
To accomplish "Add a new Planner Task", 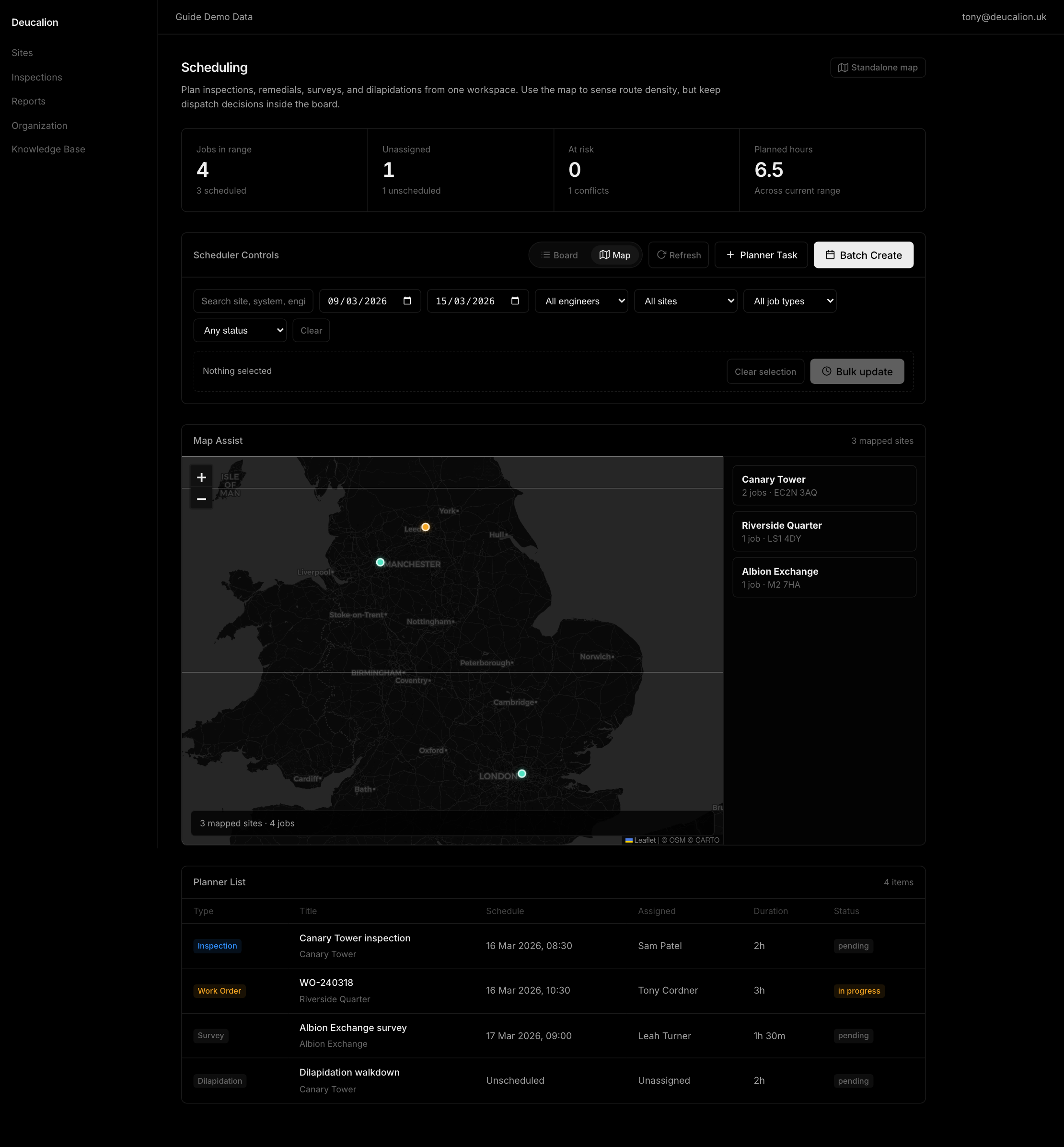I will coord(761,255).
